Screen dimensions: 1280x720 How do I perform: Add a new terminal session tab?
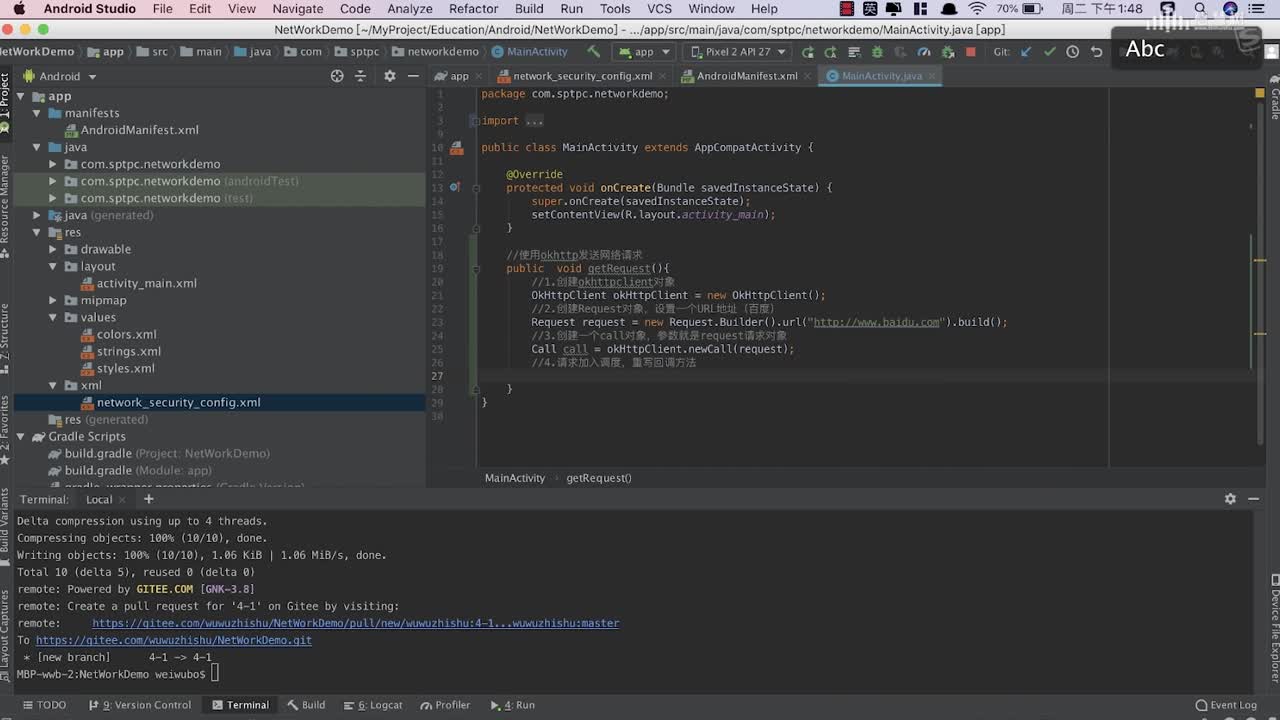[x=148, y=499]
